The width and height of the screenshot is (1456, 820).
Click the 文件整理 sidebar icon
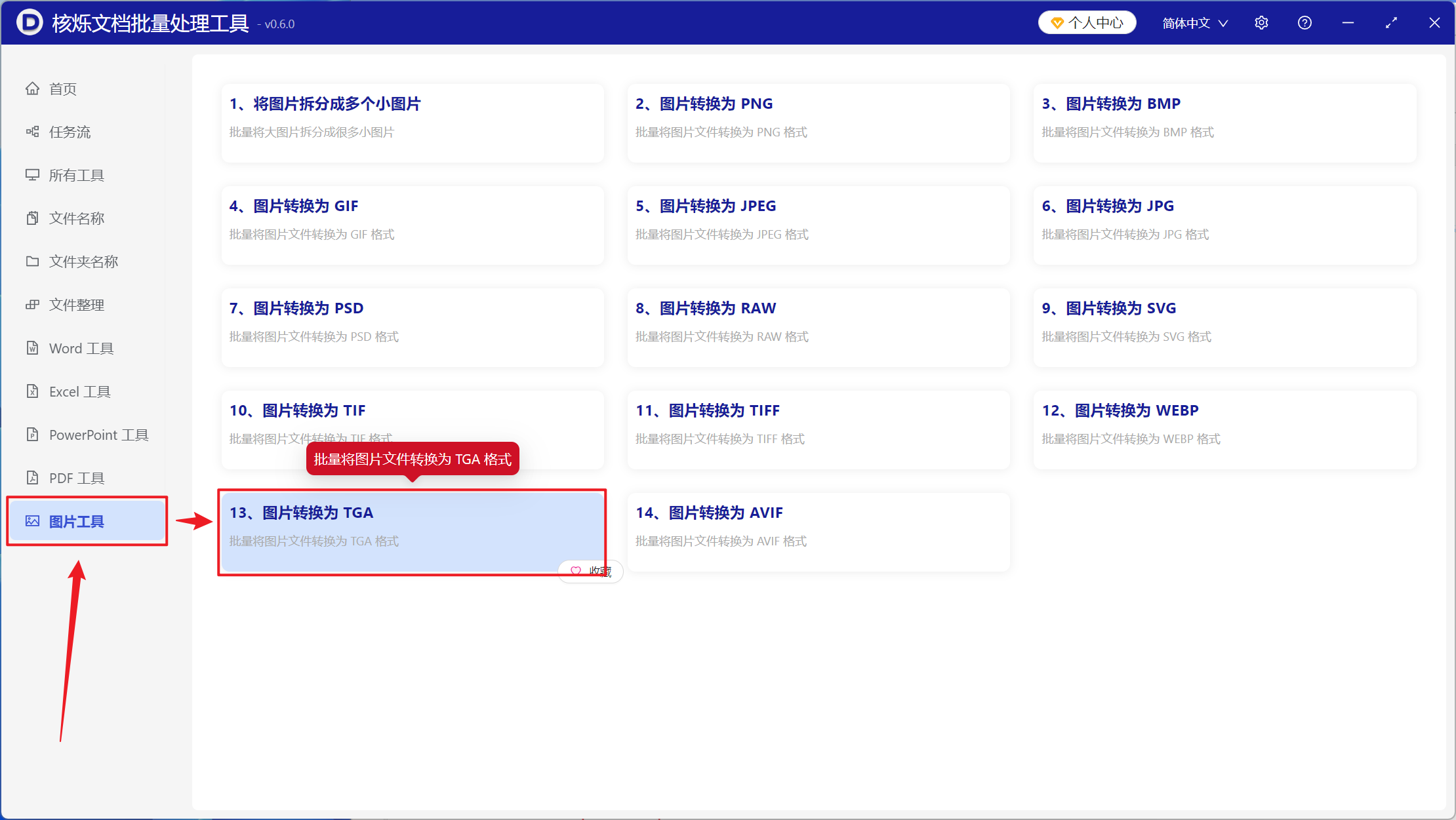pos(32,305)
